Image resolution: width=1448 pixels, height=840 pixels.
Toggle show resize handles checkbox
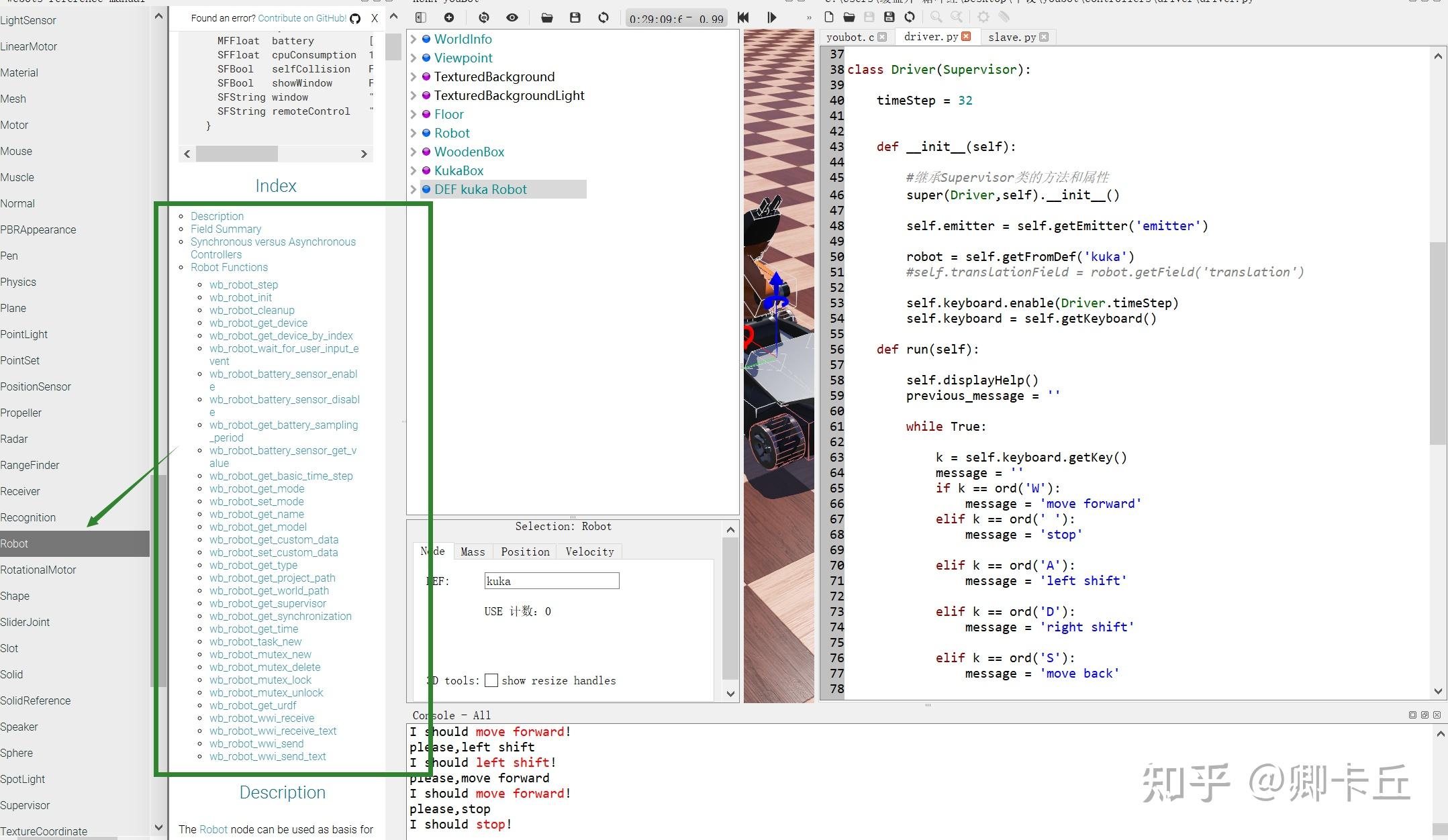[x=491, y=680]
